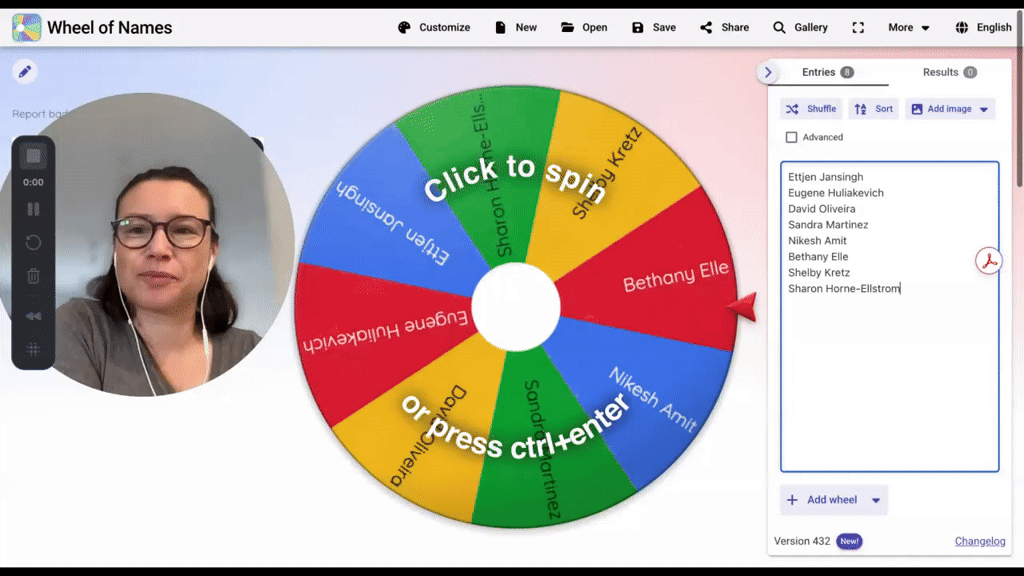
Task: Open the Customize palette option
Action: click(434, 27)
